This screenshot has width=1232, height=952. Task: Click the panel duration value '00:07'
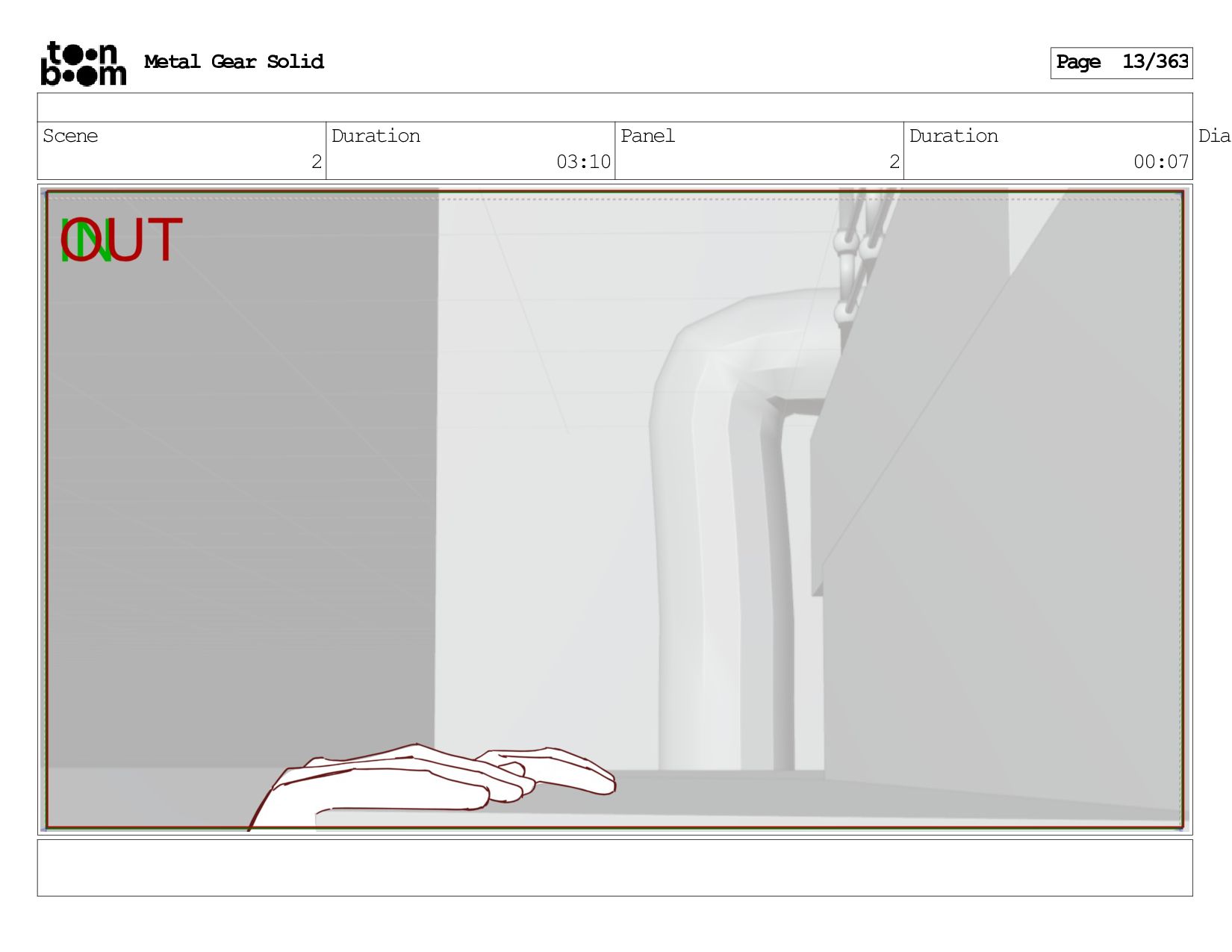pyautogui.click(x=1161, y=161)
